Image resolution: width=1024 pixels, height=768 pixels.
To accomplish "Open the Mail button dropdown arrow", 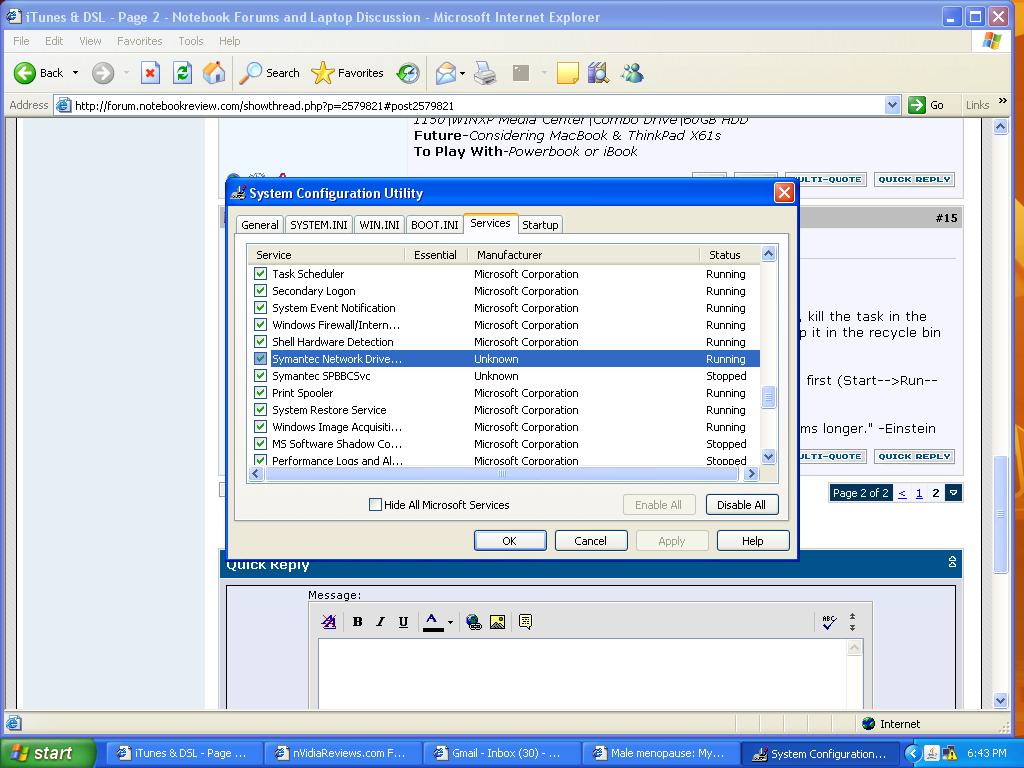I will point(462,73).
